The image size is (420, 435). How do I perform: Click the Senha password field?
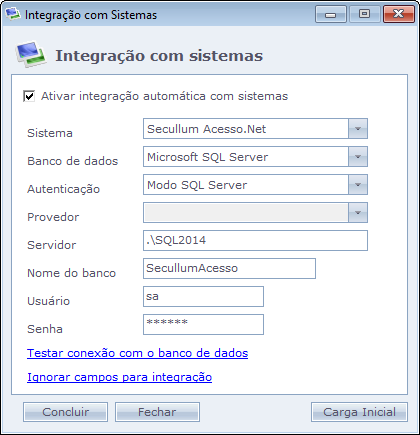[x=203, y=324]
